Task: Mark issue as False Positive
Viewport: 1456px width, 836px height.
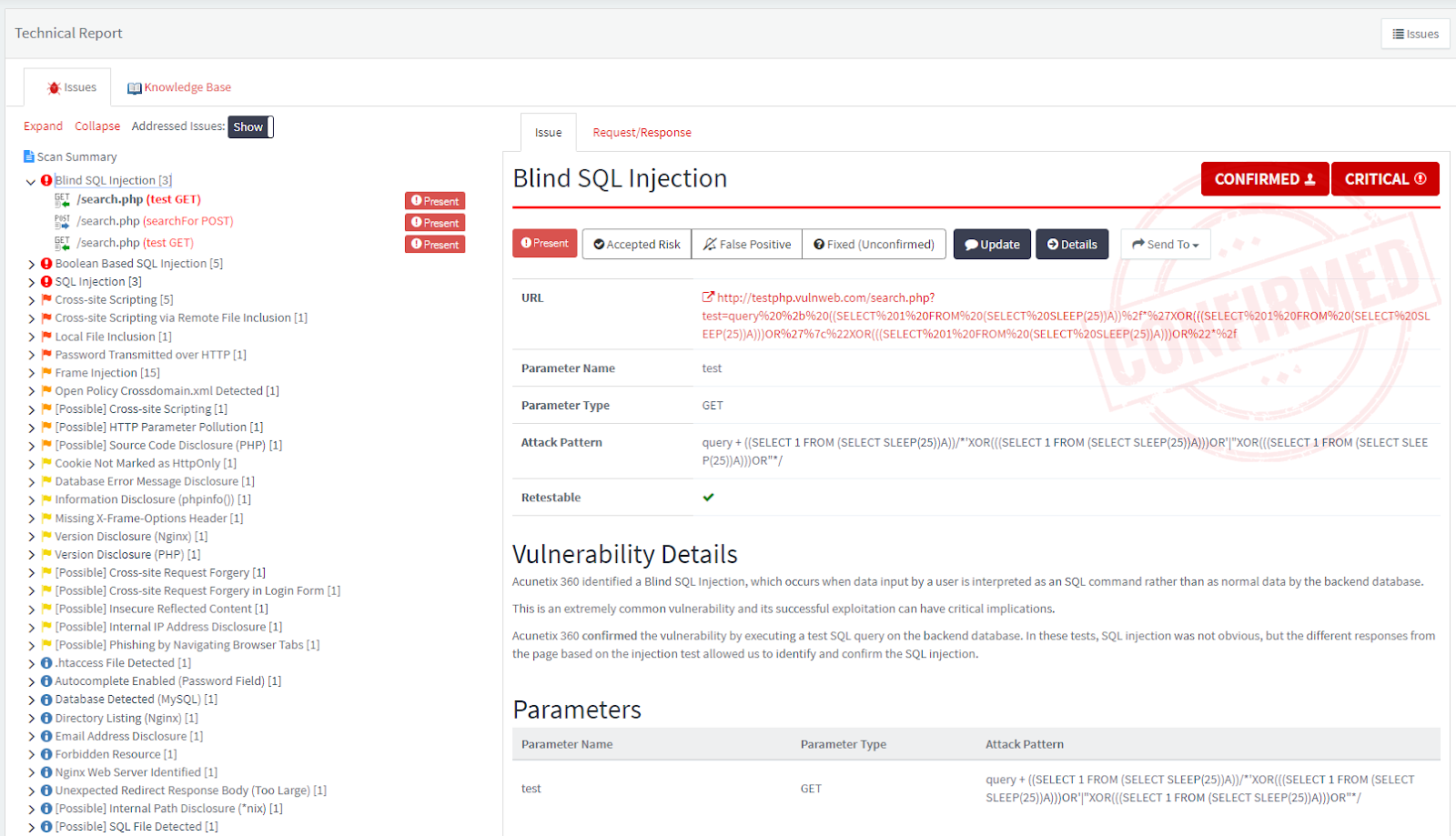Action: 747,244
